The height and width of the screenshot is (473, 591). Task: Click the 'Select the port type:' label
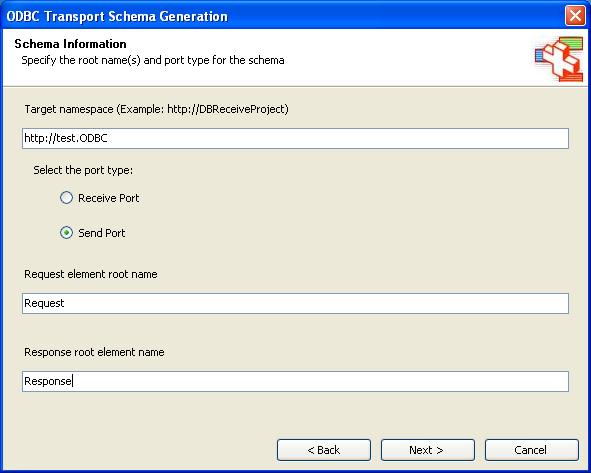[83, 170]
